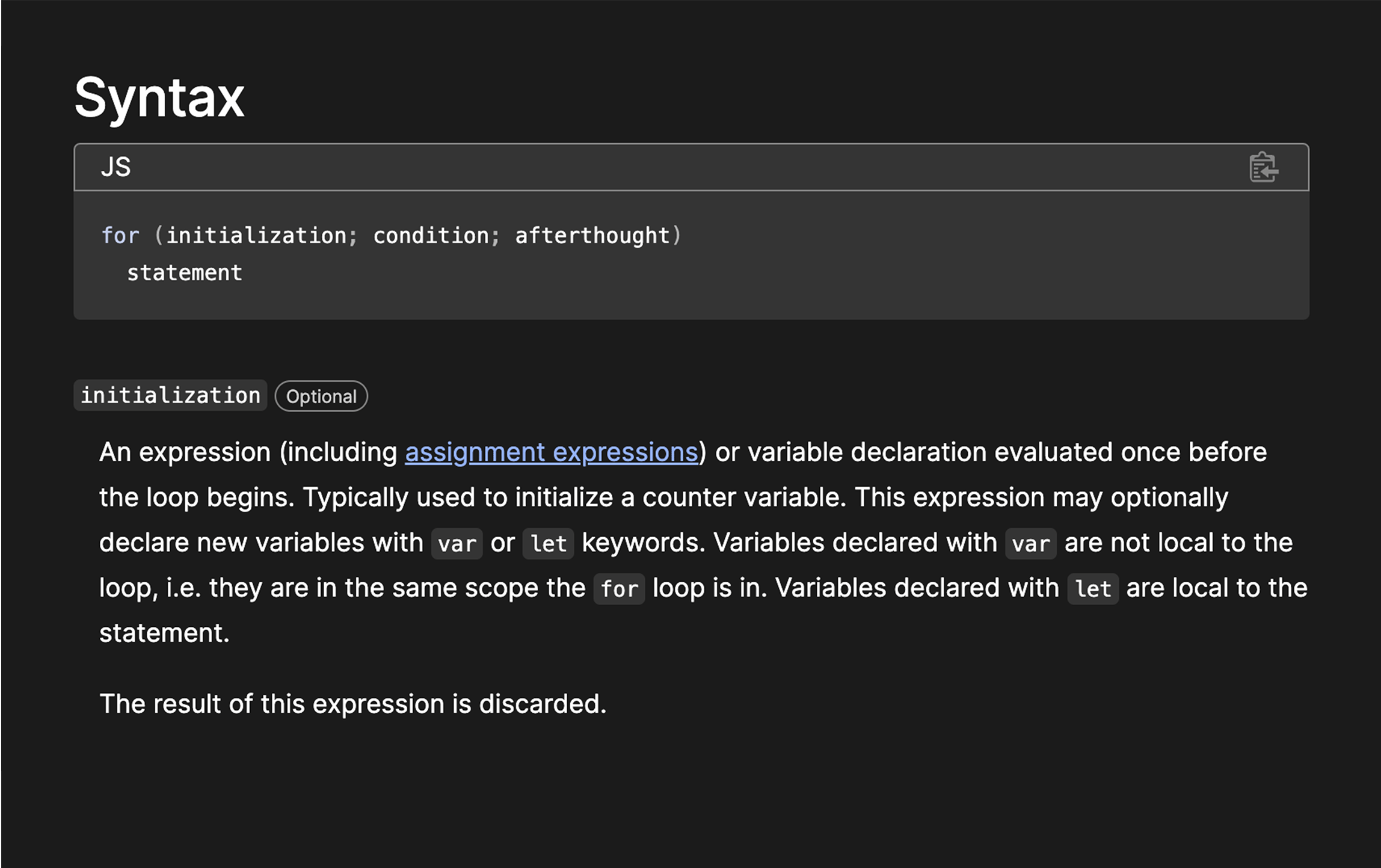Select the initialization text within the for syntax

point(257,235)
